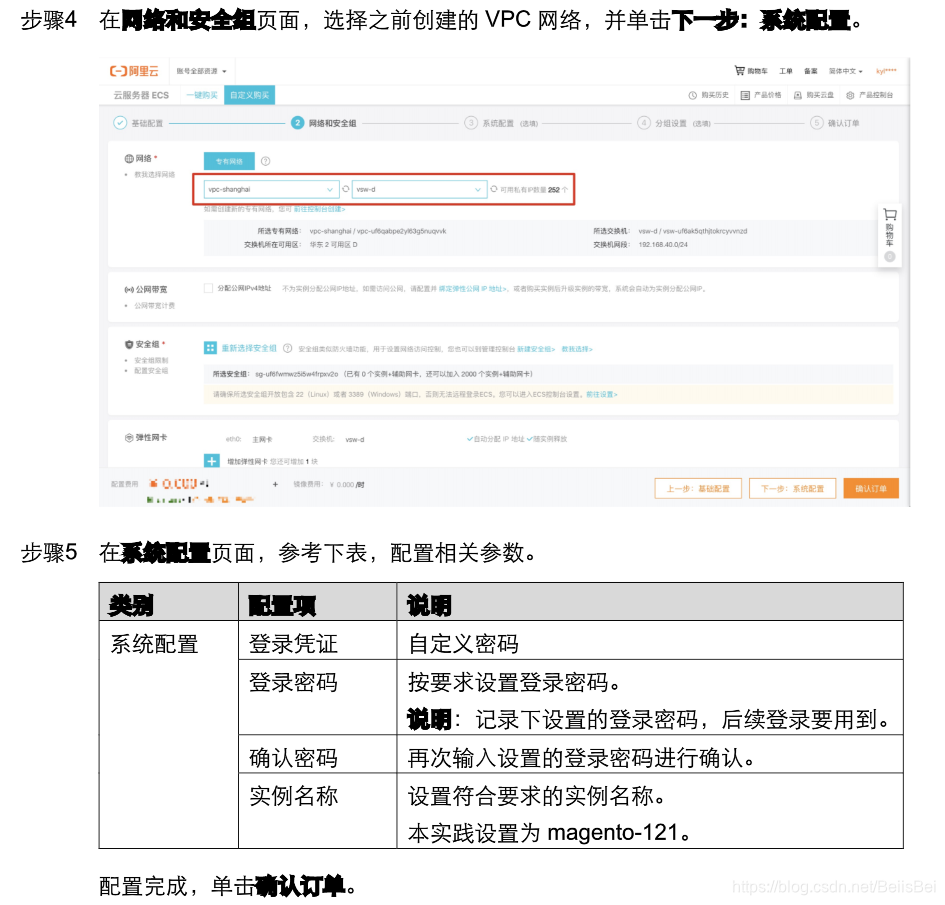Image resolution: width=945 pixels, height=905 pixels.
Task: Go to step 3 系统配置
Action: (501, 123)
